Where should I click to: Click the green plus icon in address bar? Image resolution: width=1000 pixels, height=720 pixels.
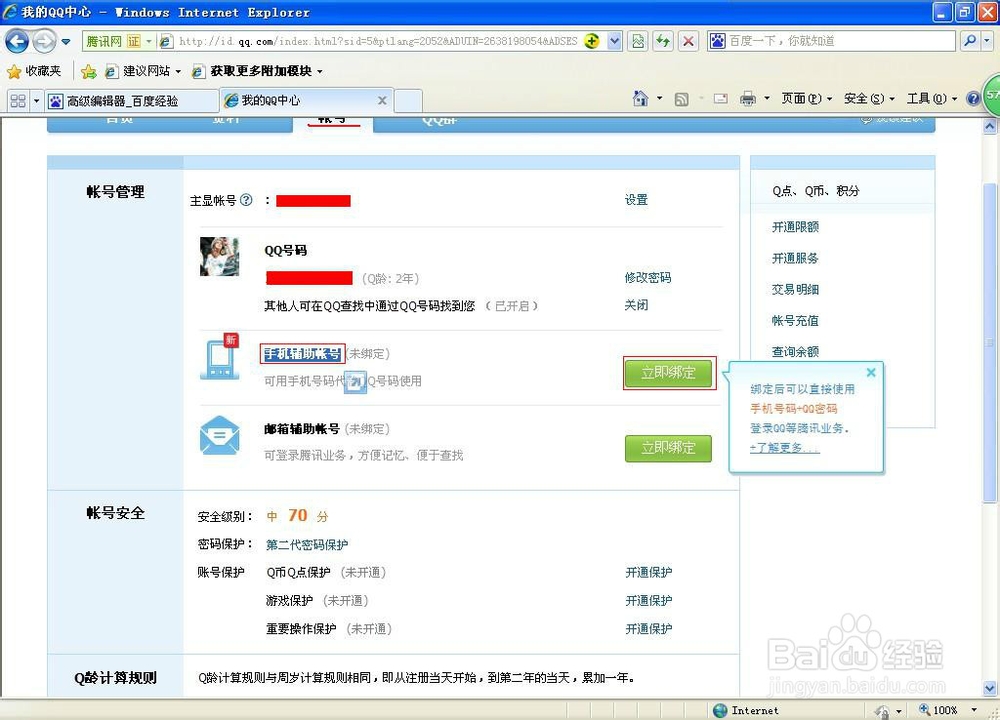592,41
